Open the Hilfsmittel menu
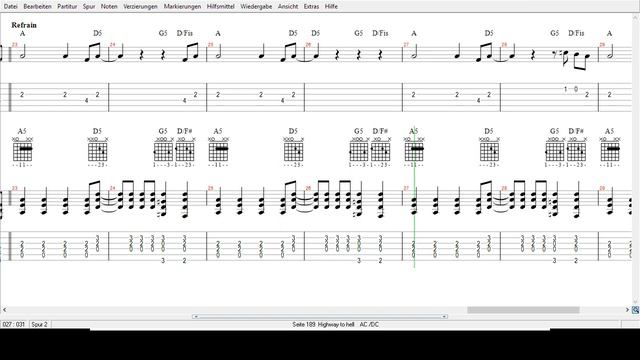 [x=220, y=7]
